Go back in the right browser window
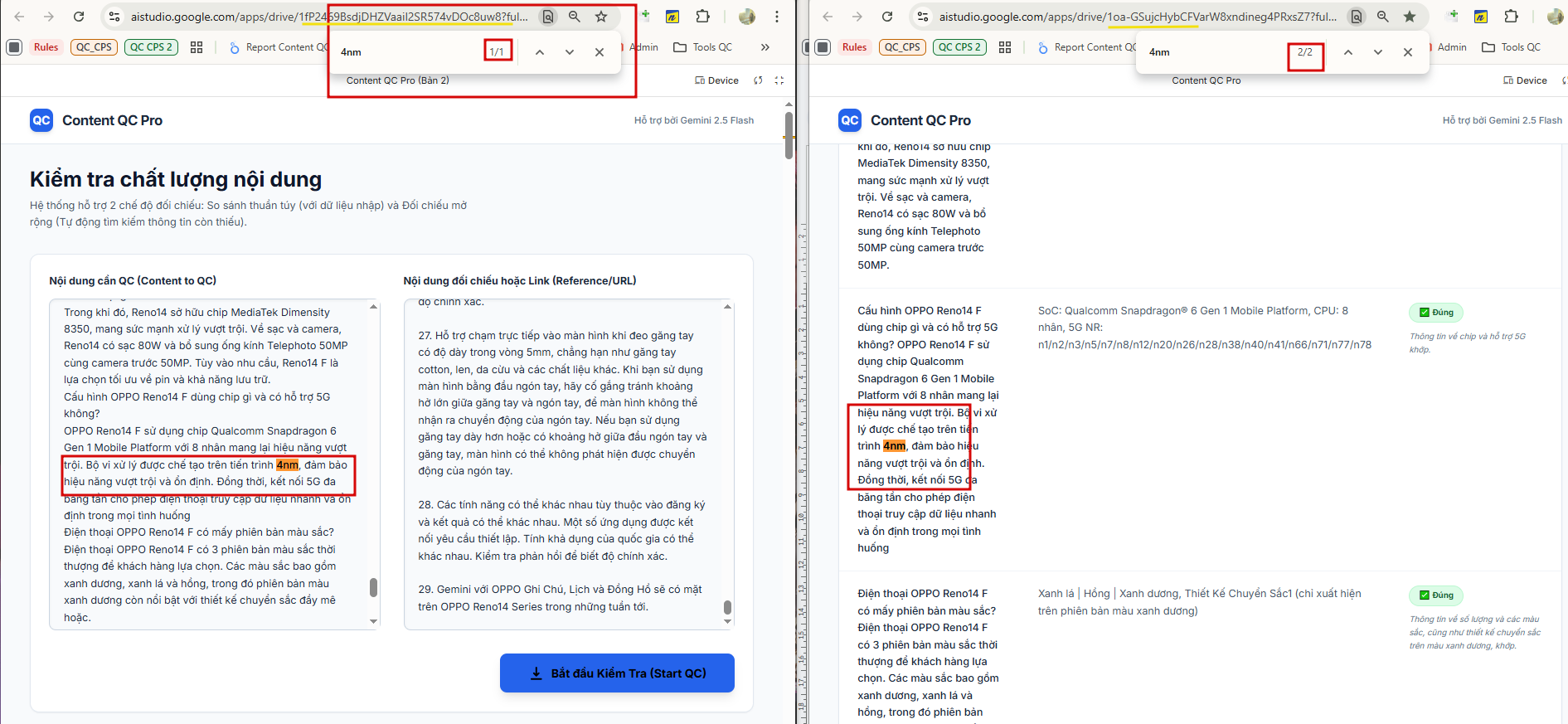Screen dimensions: 1568x724 point(828,17)
